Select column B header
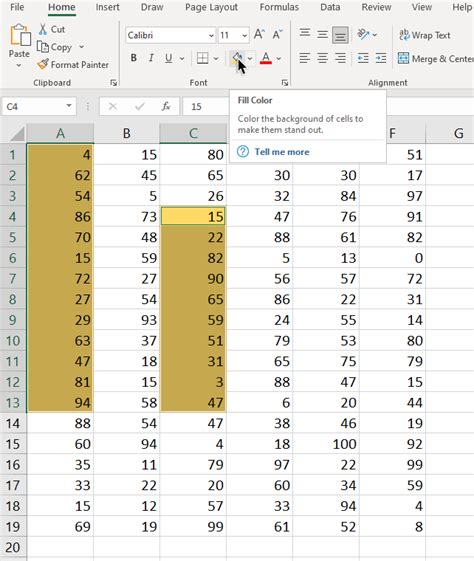 click(127, 133)
